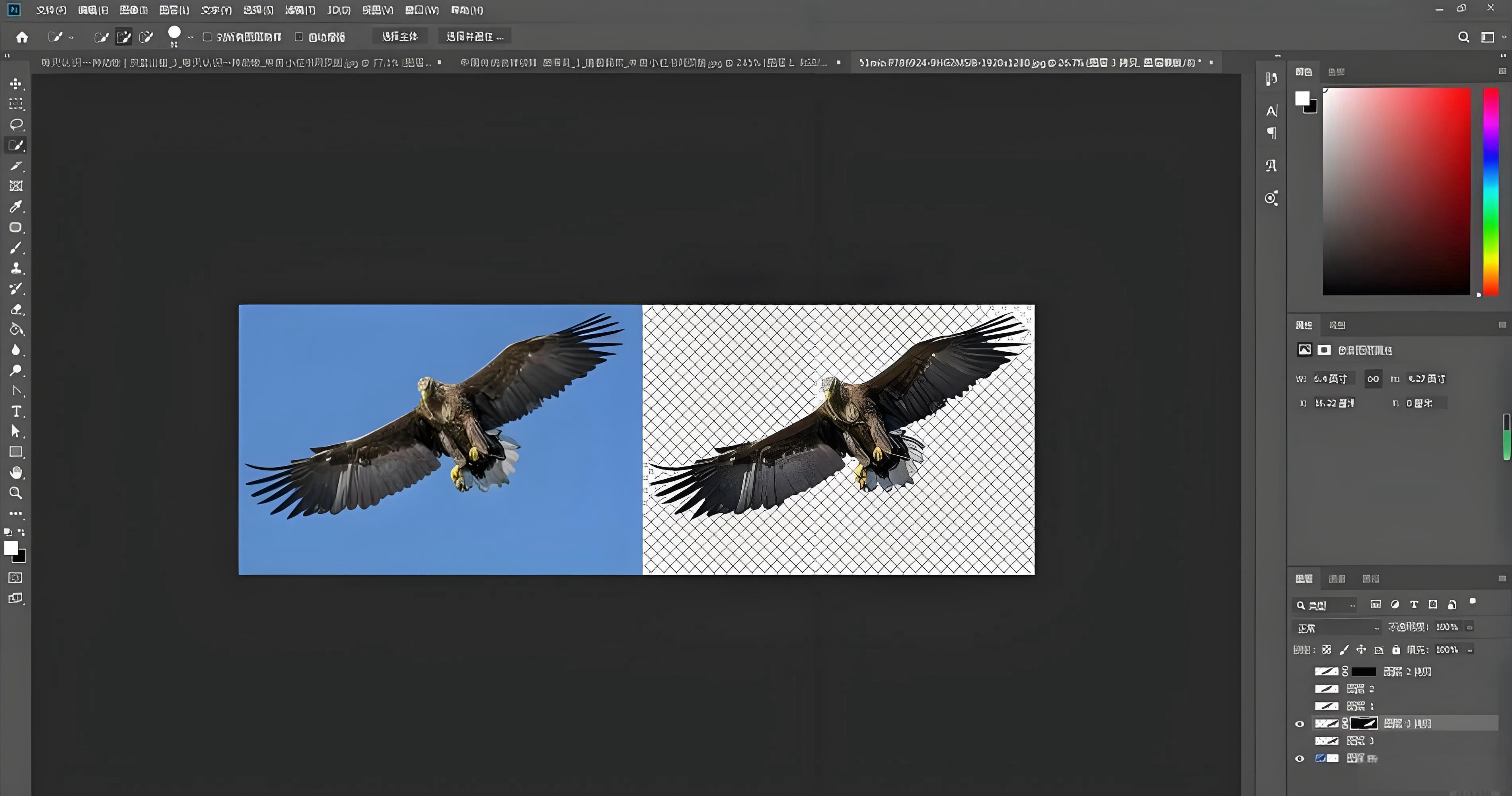Select the Zoom magnifier tool
The image size is (1512, 796).
16,493
